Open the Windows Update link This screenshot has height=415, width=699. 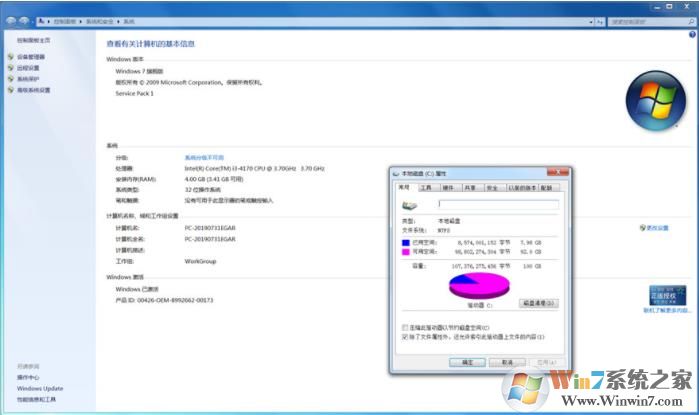click(40, 388)
